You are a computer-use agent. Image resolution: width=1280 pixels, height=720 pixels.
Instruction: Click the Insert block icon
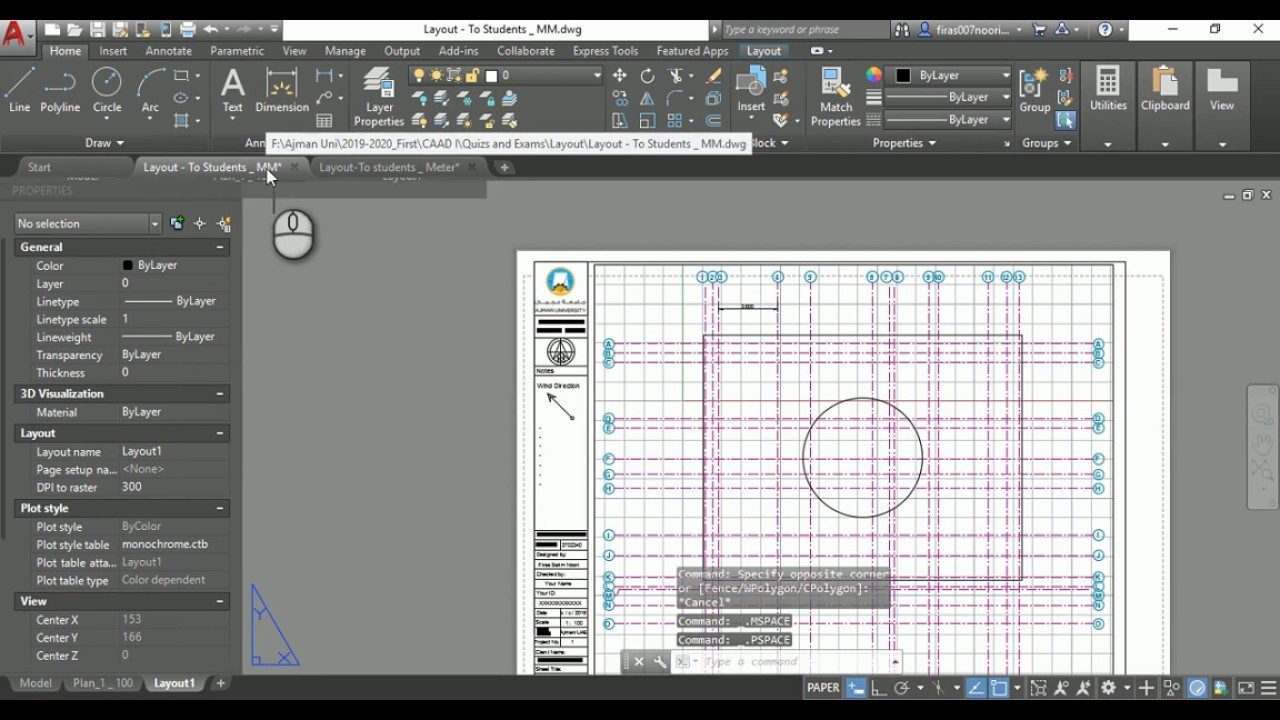pos(751,90)
